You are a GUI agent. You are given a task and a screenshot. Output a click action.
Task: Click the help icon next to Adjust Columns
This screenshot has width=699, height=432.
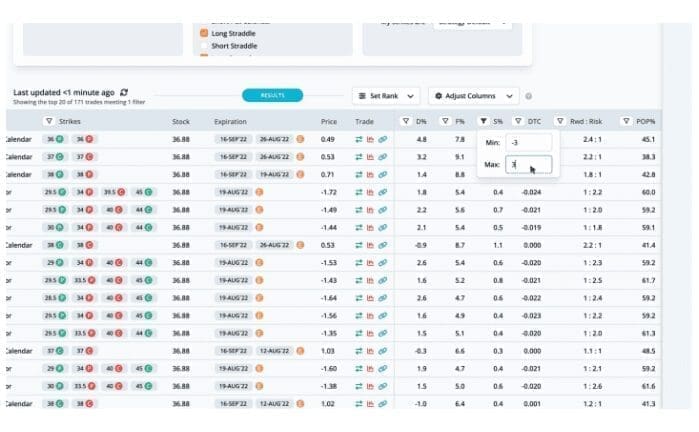(528, 96)
